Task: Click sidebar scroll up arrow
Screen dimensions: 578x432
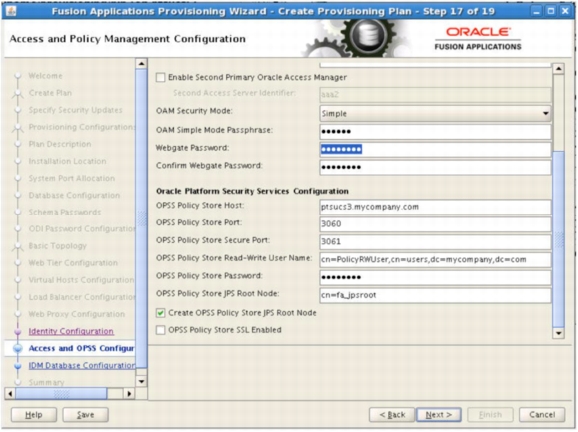Action: click(141, 64)
